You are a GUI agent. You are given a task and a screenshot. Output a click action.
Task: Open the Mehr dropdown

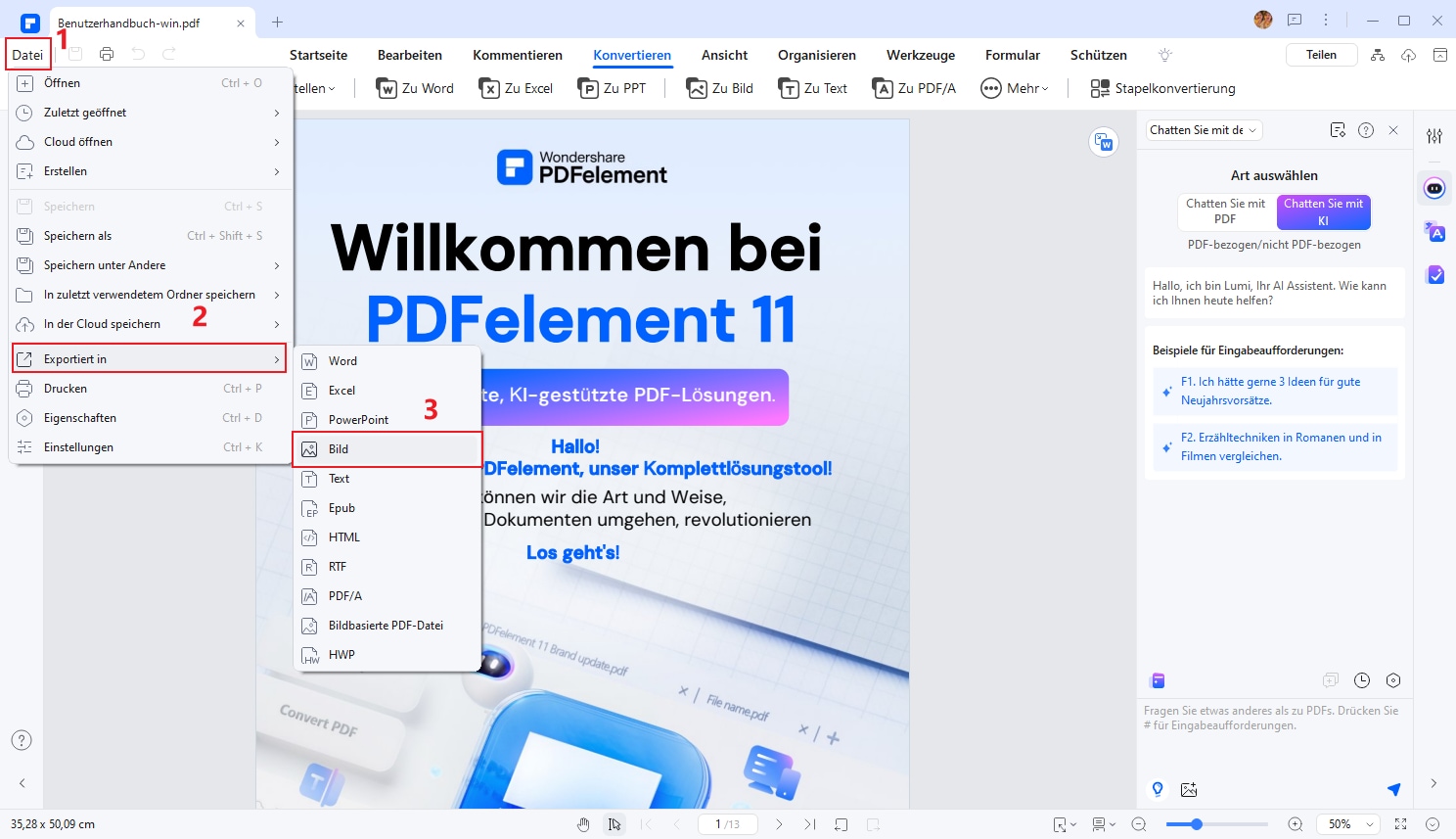[x=1015, y=88]
